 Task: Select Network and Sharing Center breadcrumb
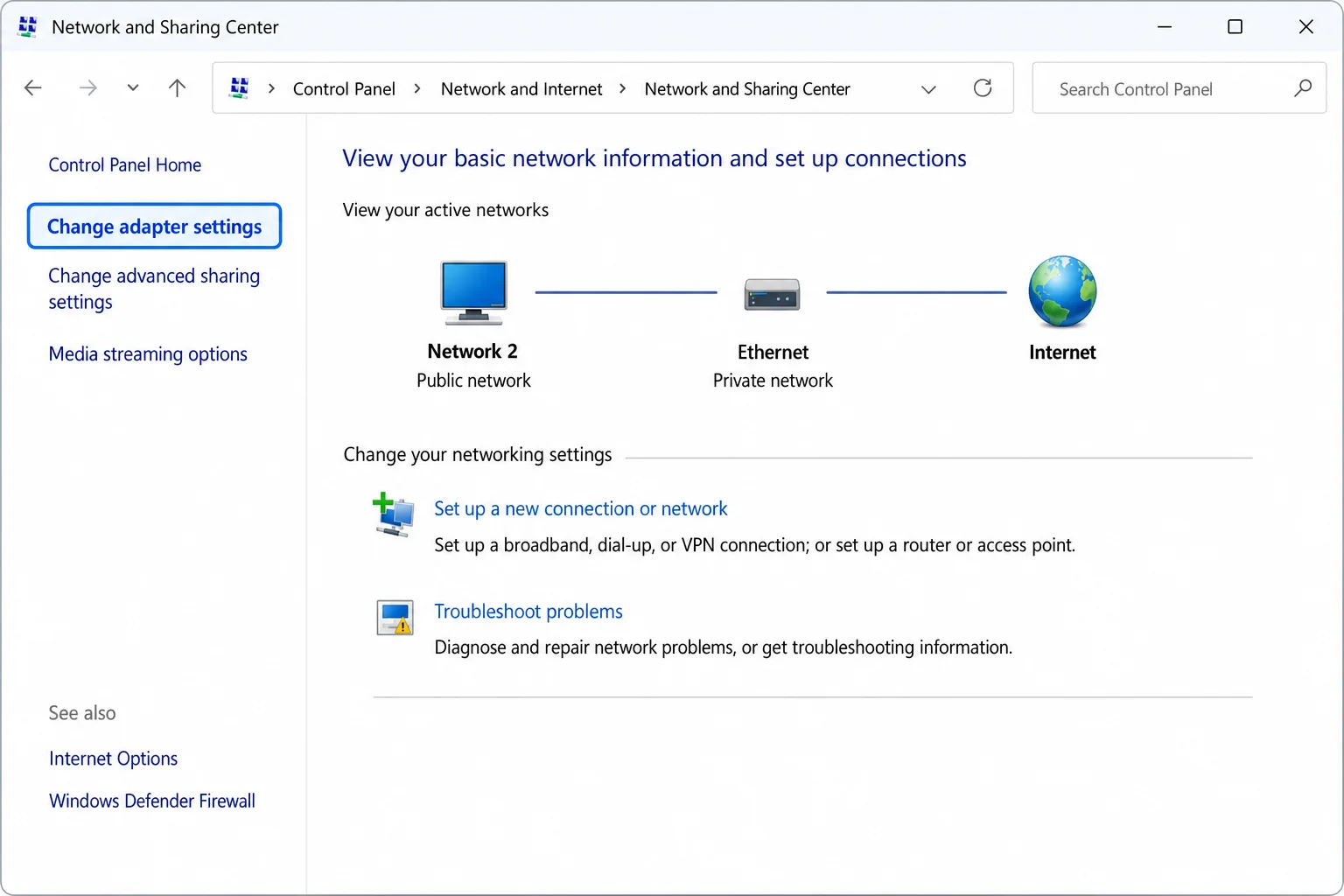coord(747,89)
